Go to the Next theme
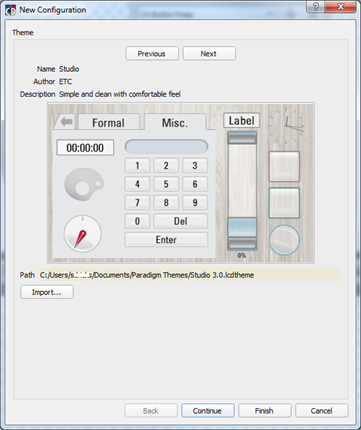361x430 pixels. click(209, 54)
